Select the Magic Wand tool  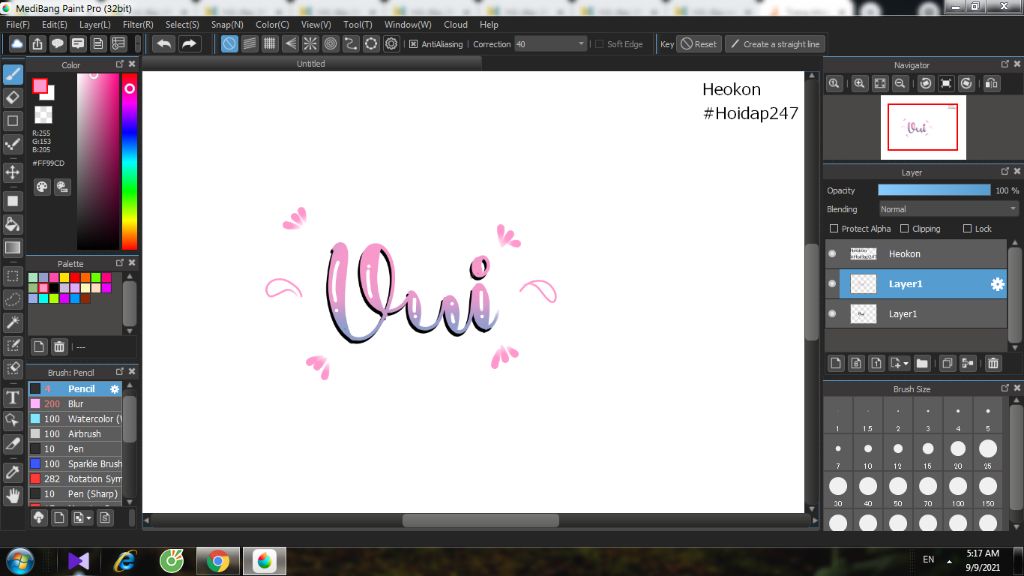(13, 323)
